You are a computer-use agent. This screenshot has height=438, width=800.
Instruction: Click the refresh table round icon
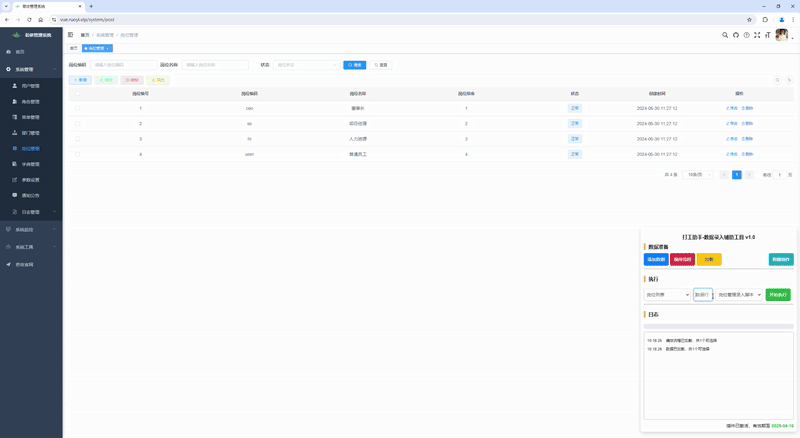click(788, 80)
